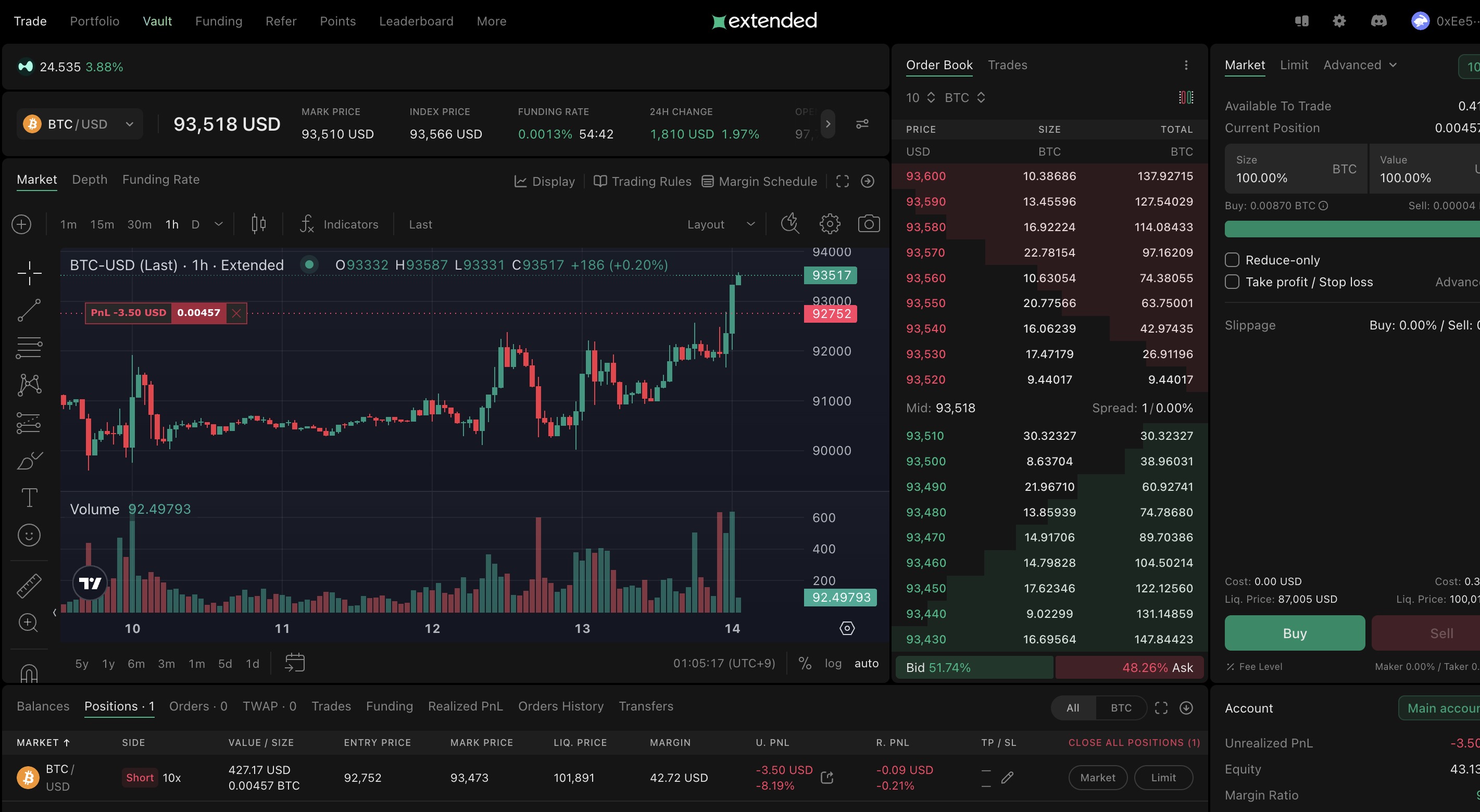1480x812 pixels.
Task: Click the candlestick chart type icon
Action: click(258, 224)
